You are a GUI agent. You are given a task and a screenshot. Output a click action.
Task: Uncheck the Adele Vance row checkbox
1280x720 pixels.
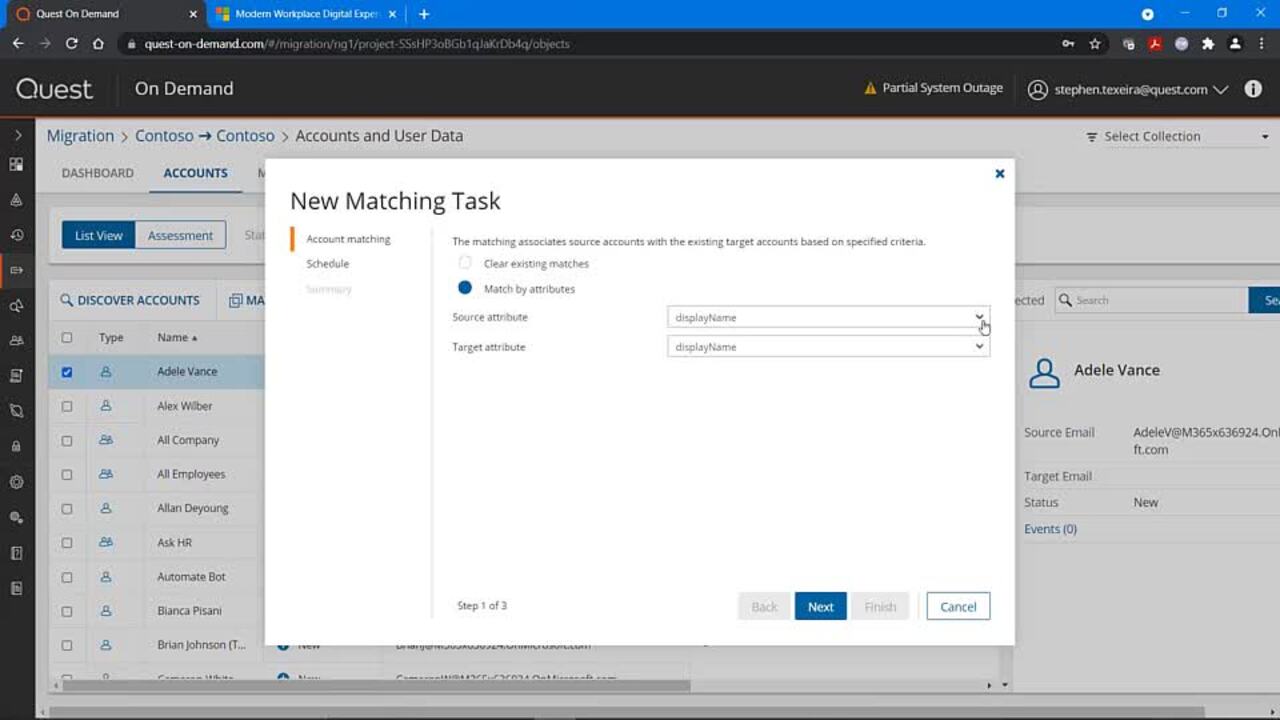click(x=67, y=371)
